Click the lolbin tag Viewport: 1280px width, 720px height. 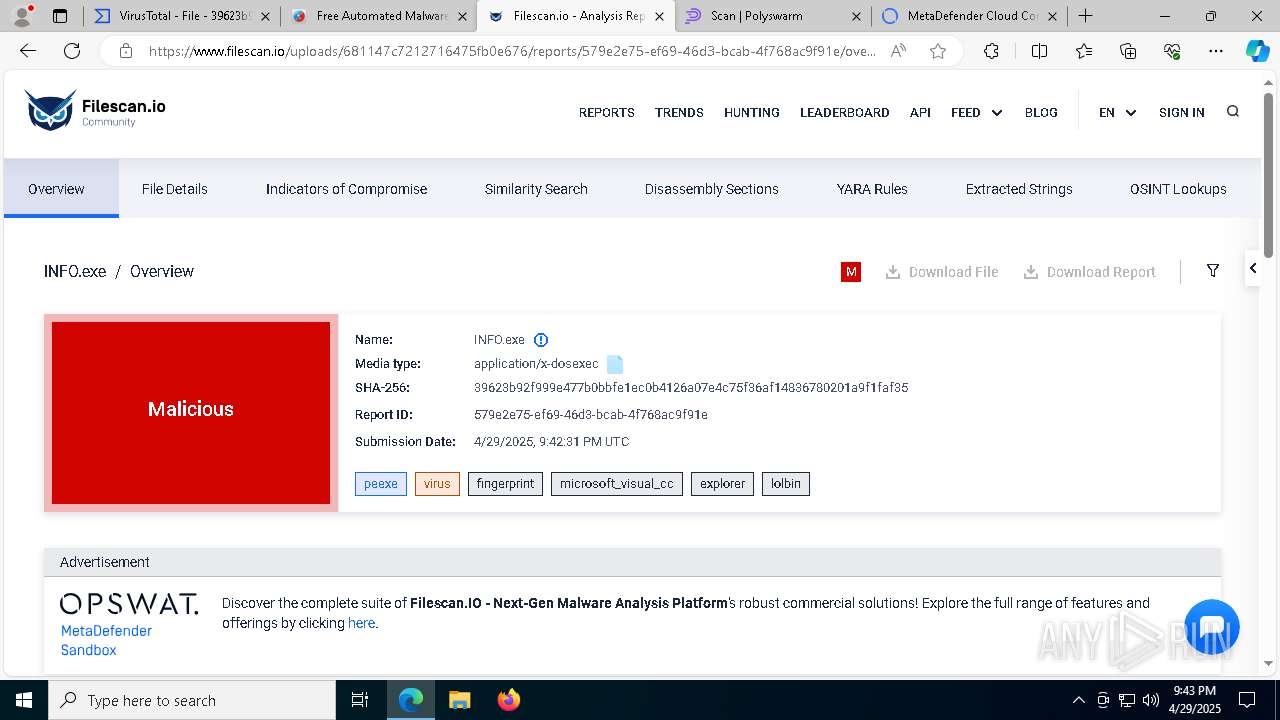coord(786,484)
